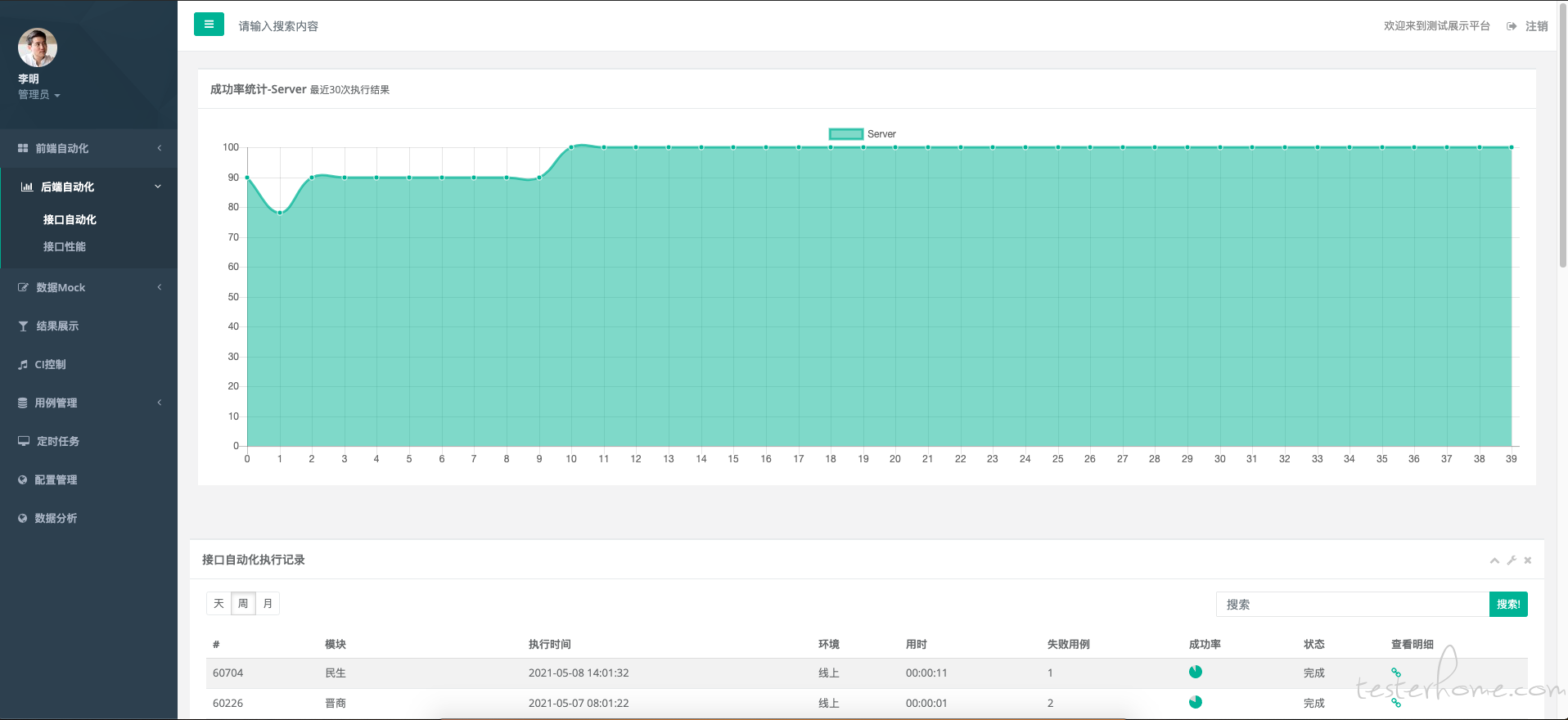Click the 晋商 module cell
This screenshot has width=1568, height=720.
(x=336, y=704)
